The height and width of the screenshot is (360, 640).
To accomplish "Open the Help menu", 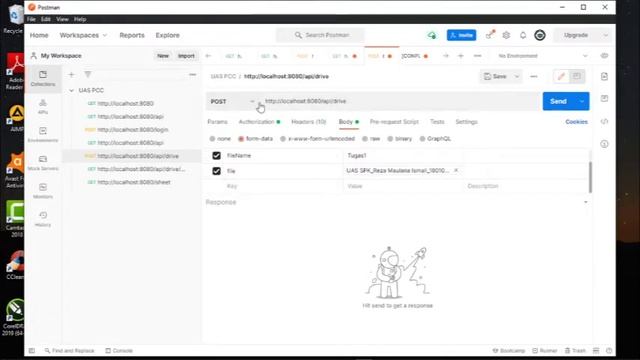I will (x=80, y=19).
